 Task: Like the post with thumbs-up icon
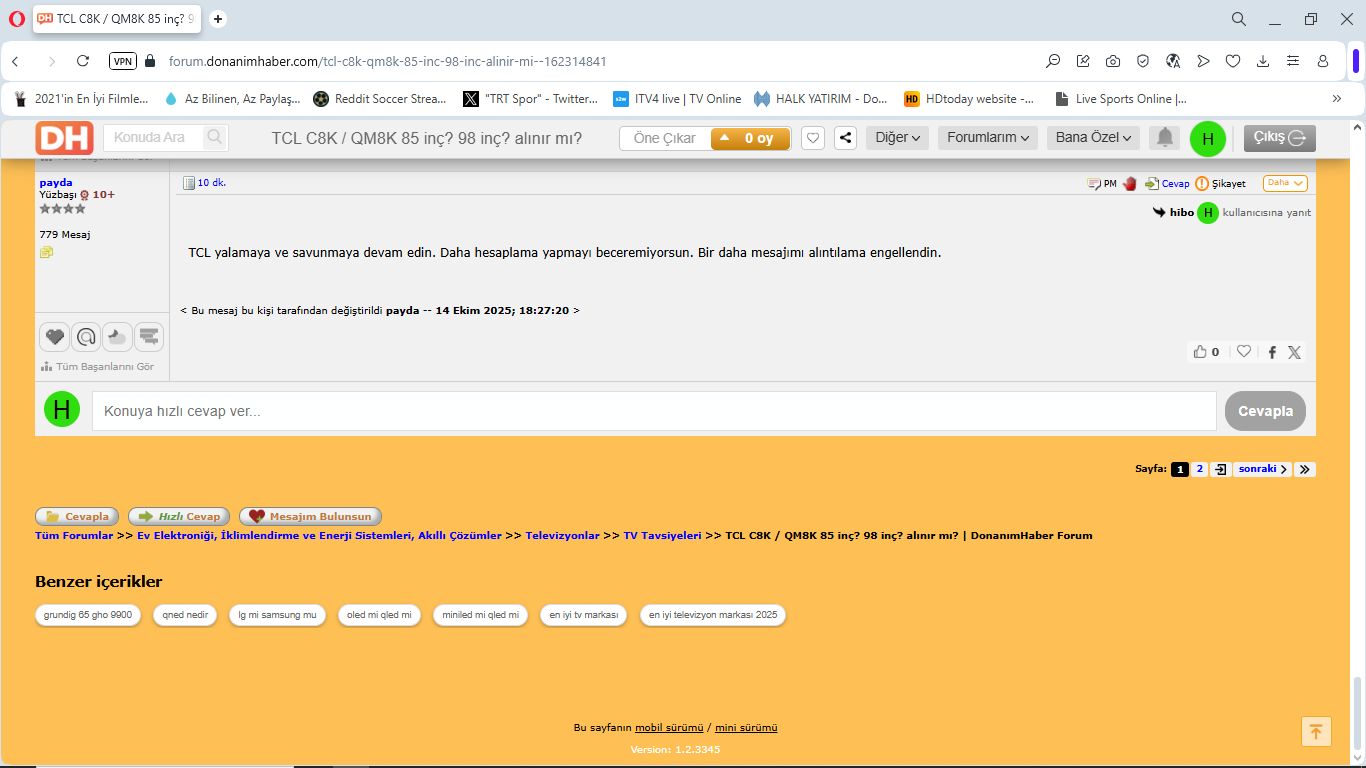[x=1200, y=352]
